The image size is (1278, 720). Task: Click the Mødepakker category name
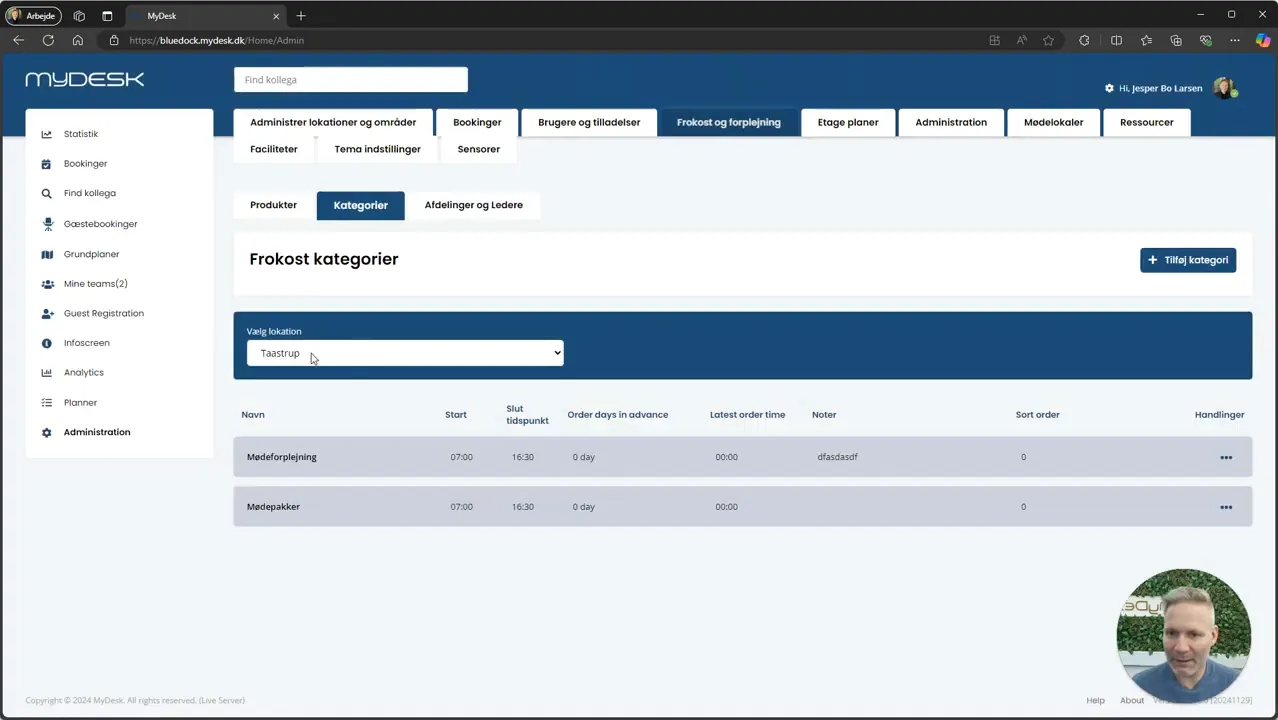[x=273, y=507]
